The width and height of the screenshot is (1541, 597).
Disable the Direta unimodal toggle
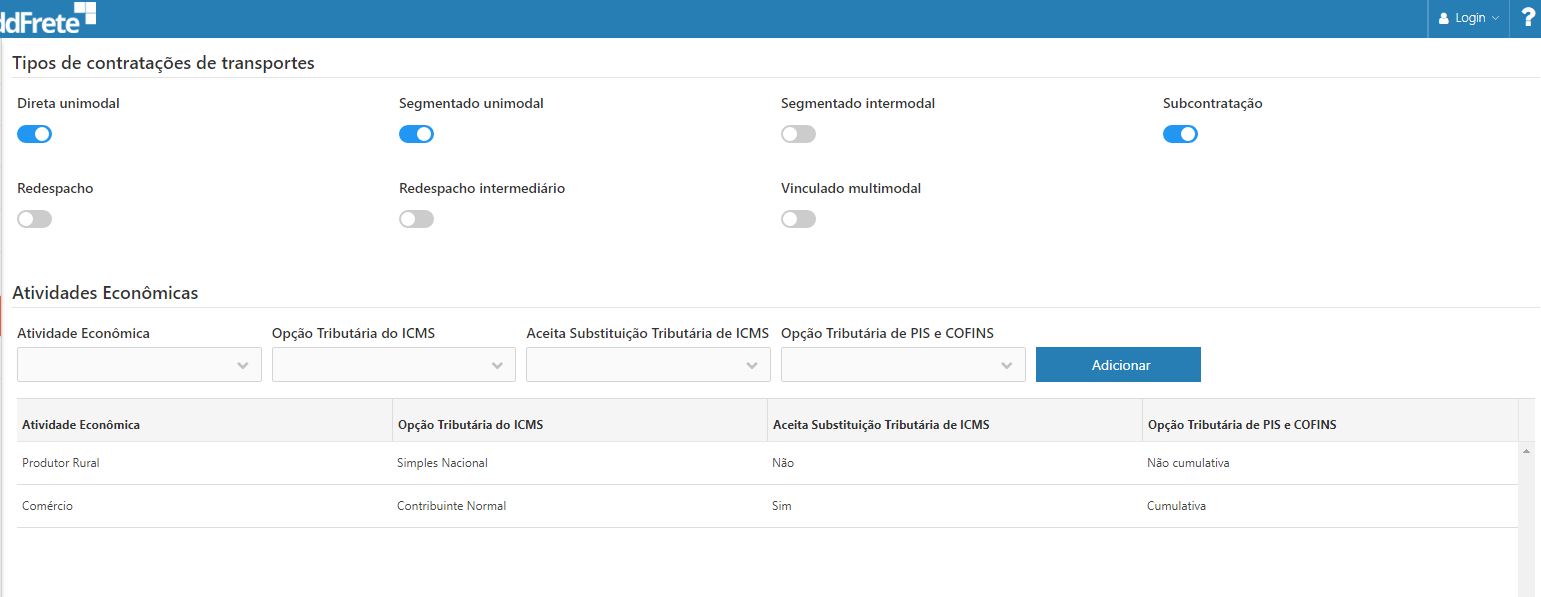pyautogui.click(x=35, y=134)
